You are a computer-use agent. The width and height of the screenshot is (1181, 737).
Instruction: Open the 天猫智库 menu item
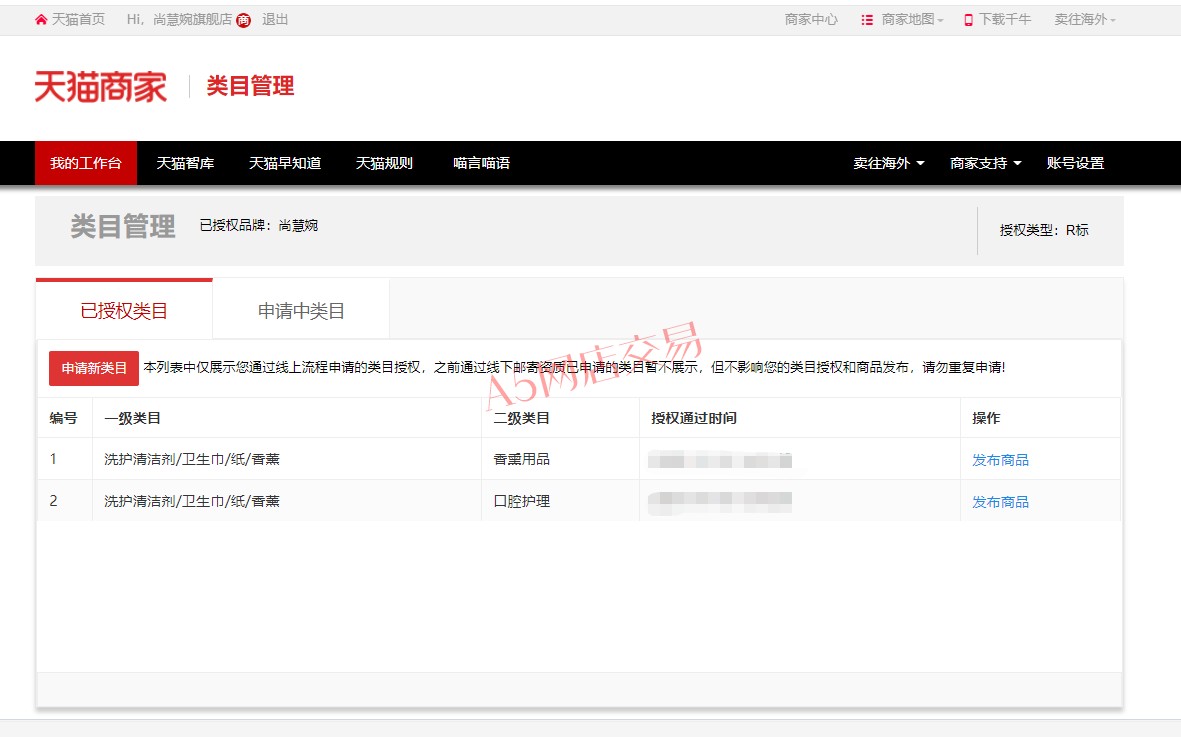(185, 163)
